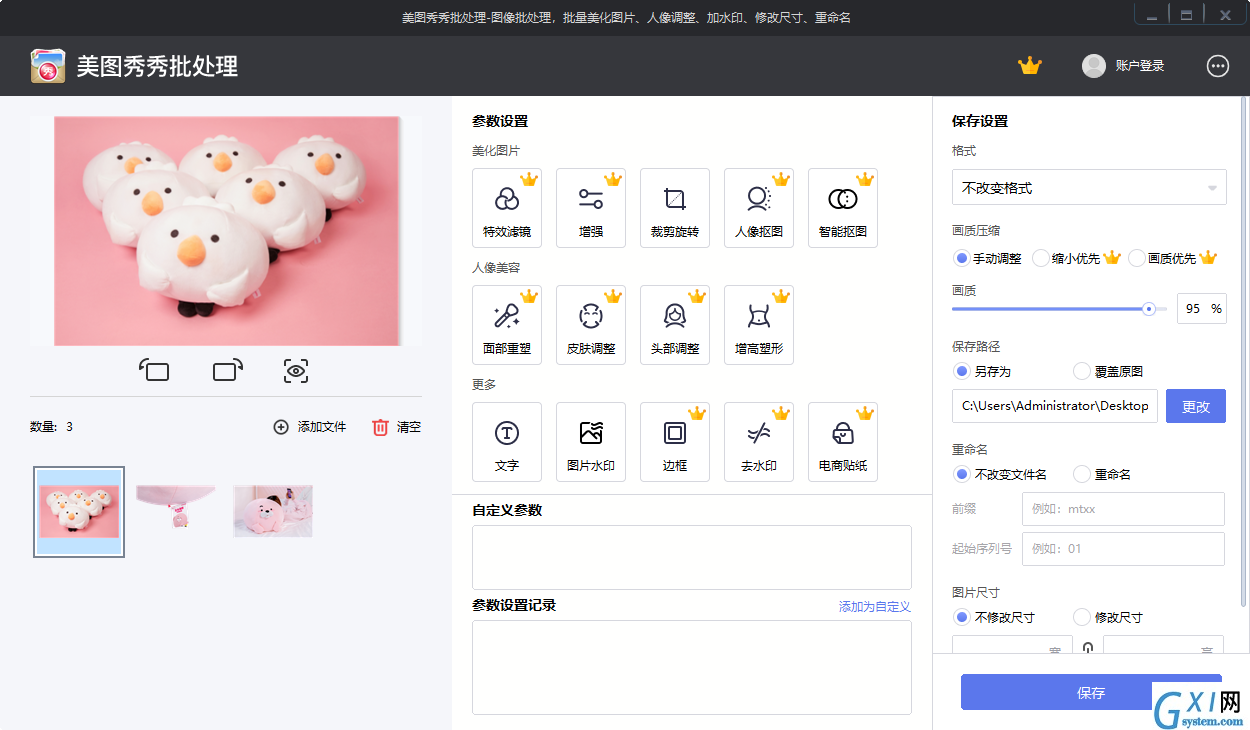Click the 起始序列号 start number field
This screenshot has width=1250, height=730.
click(x=1123, y=549)
